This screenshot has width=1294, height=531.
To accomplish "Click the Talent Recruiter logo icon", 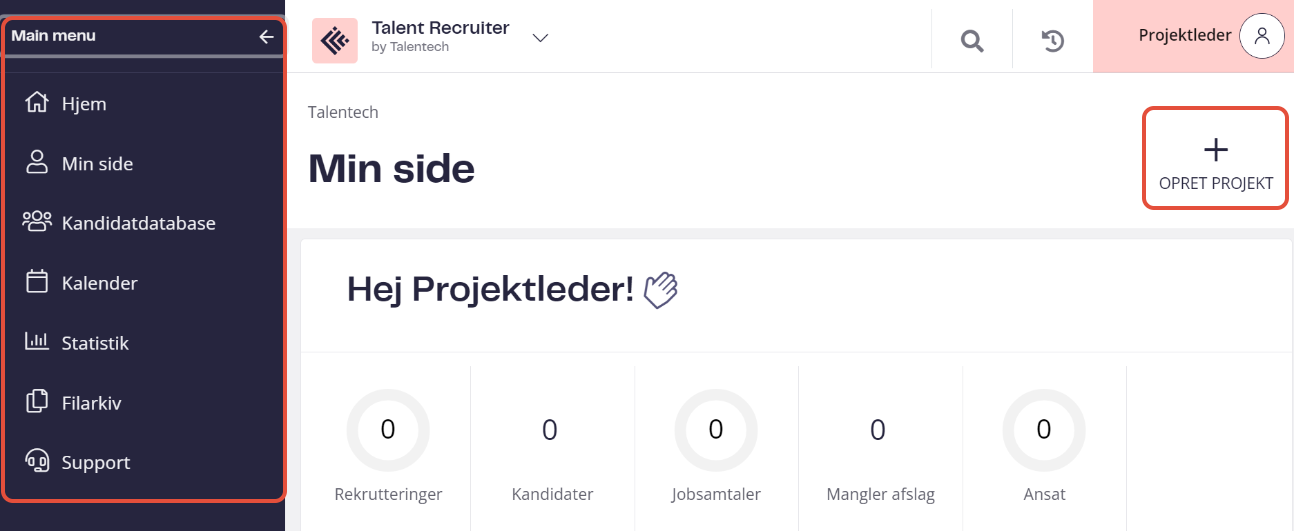I will [x=335, y=41].
